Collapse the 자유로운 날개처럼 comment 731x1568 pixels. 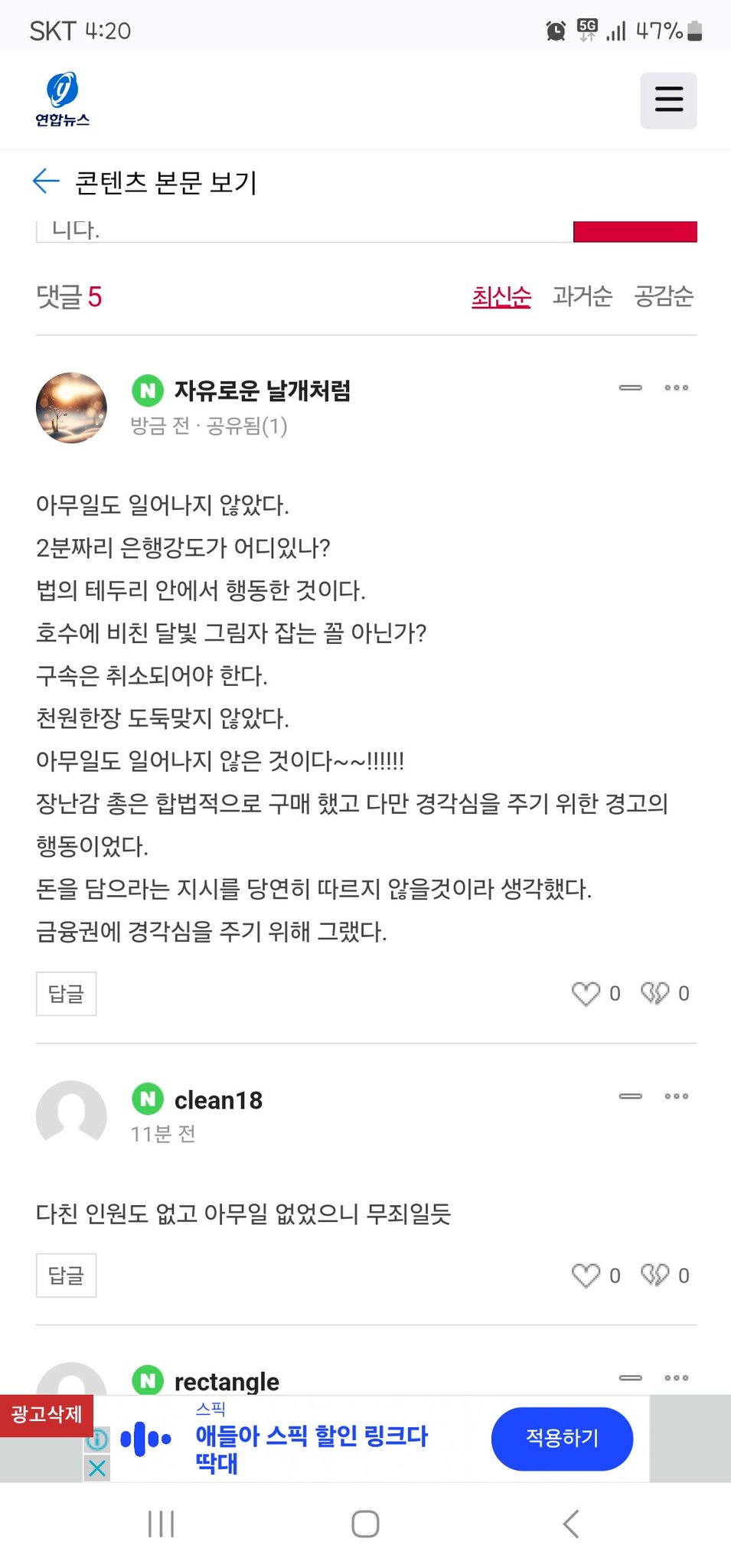pyautogui.click(x=630, y=388)
